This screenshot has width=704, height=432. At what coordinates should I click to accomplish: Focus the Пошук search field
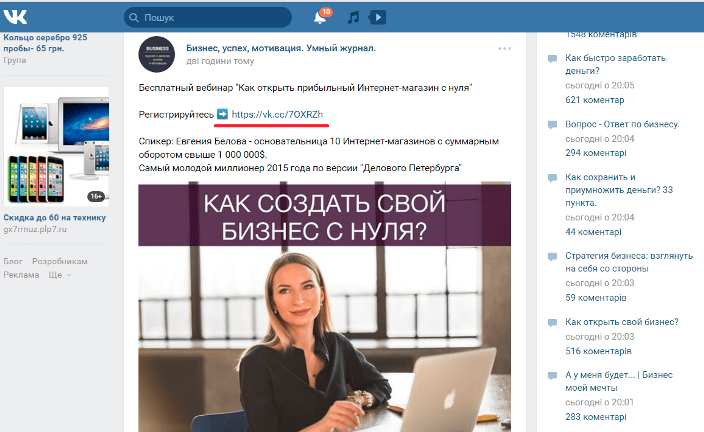click(x=208, y=18)
